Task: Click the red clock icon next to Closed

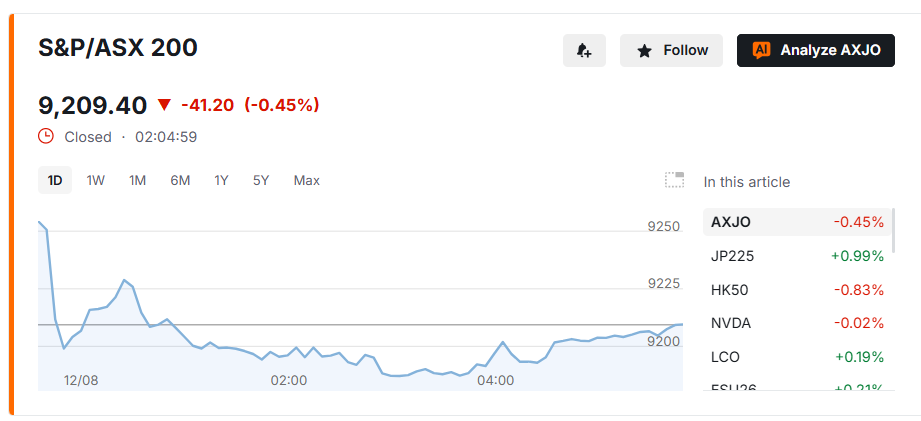Action: pos(46,137)
